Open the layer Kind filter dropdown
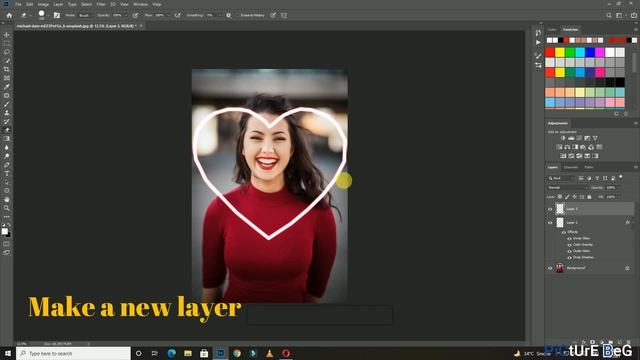 coord(561,178)
